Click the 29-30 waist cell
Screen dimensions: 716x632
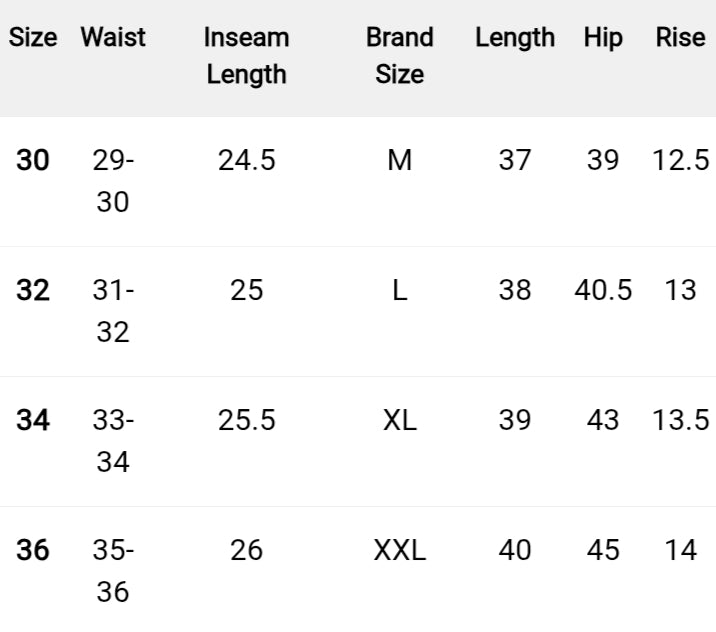113,181
